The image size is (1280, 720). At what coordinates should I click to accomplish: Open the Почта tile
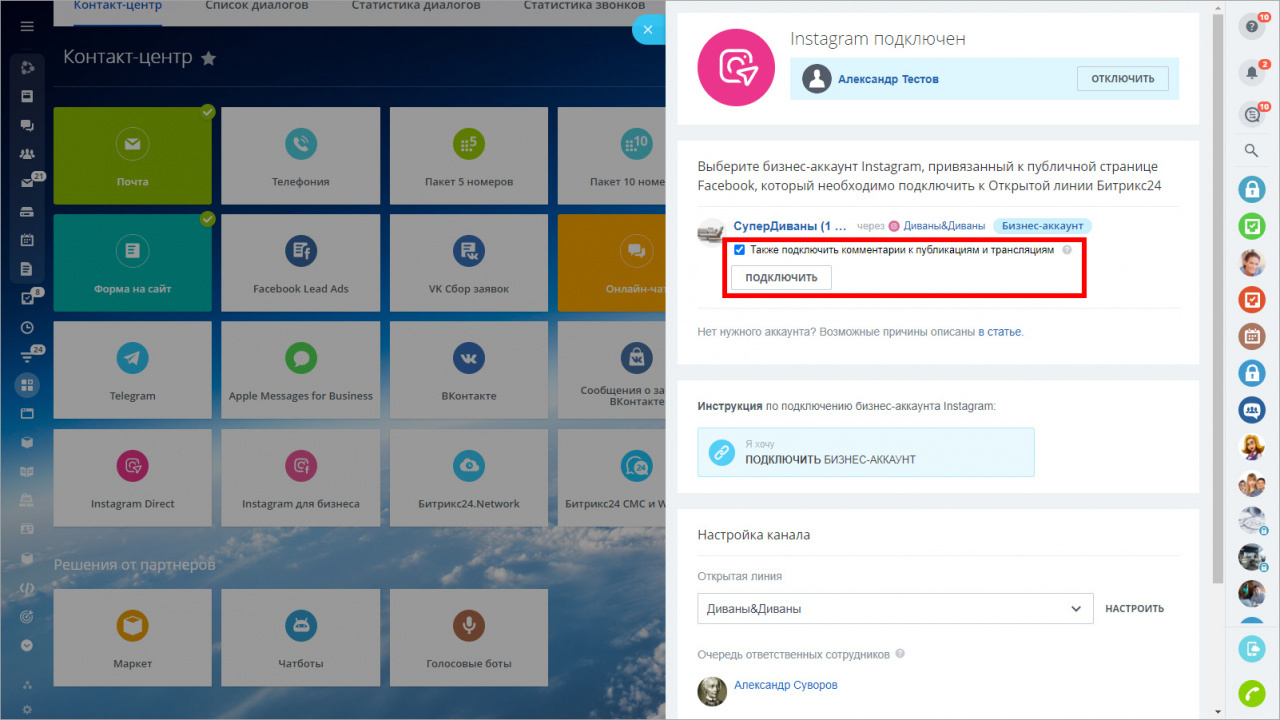[132, 156]
